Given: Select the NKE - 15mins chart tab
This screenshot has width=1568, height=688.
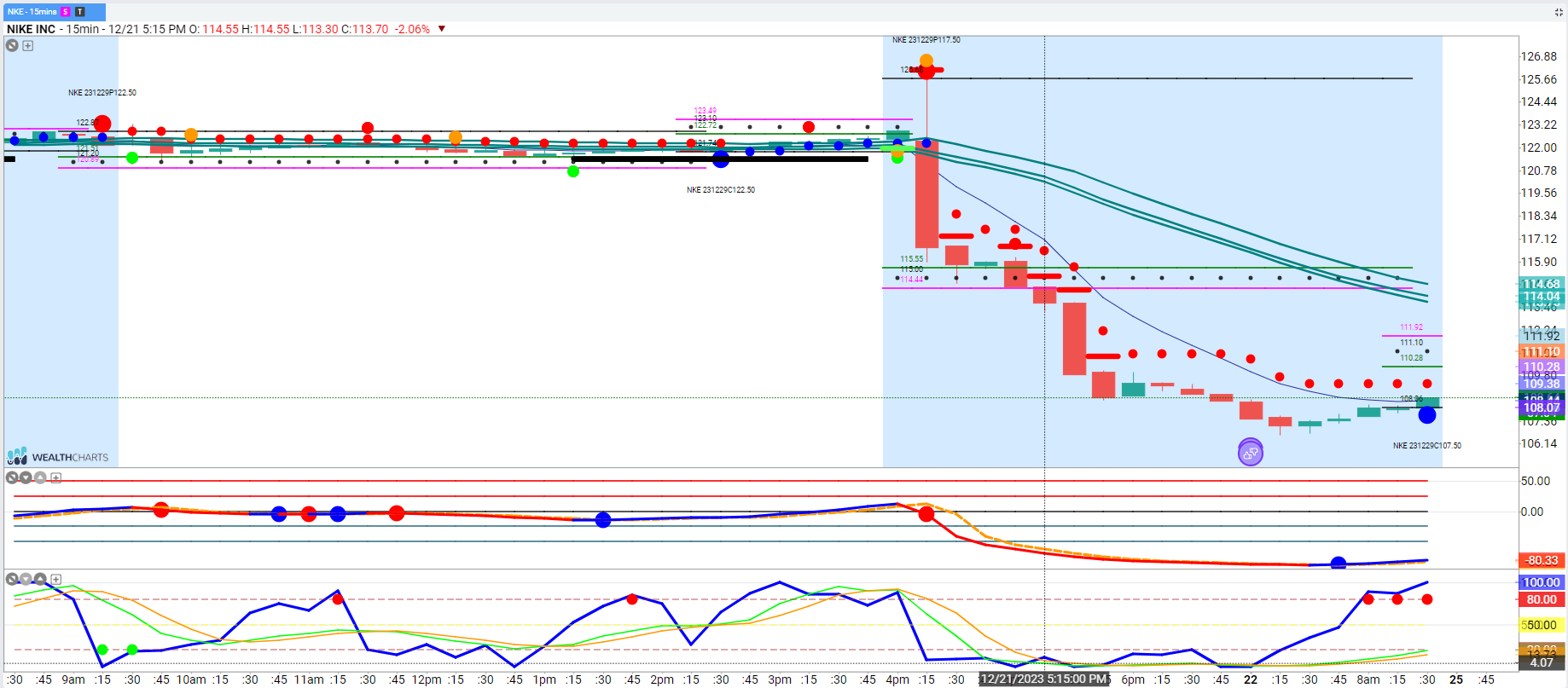Looking at the screenshot, I should point(55,11).
